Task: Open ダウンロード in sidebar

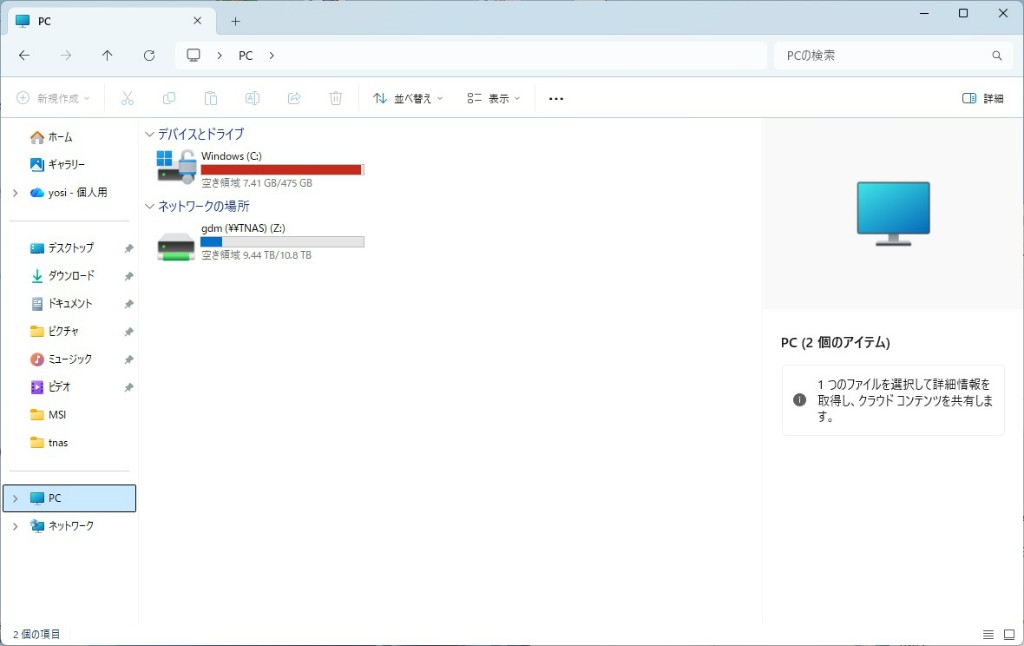Action: [63, 276]
